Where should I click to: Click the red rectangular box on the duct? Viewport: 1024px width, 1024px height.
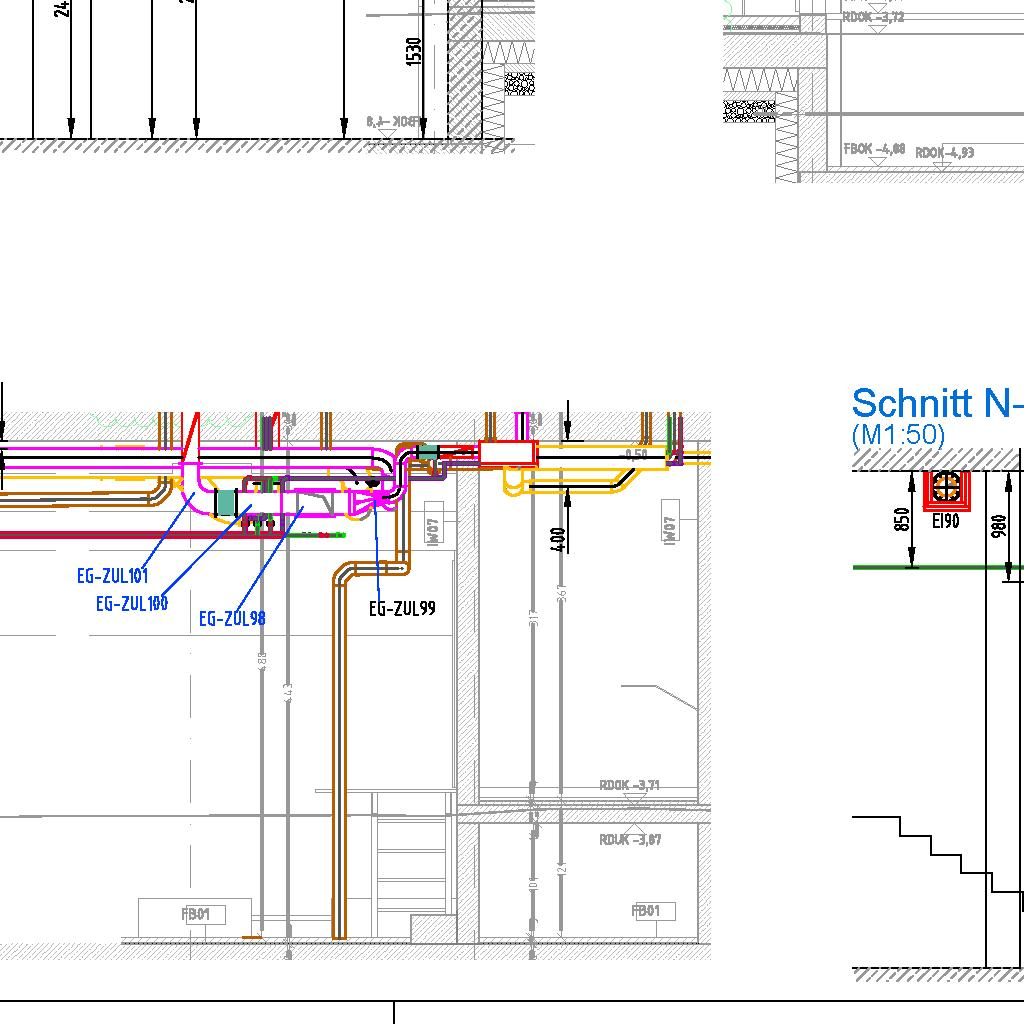point(508,453)
